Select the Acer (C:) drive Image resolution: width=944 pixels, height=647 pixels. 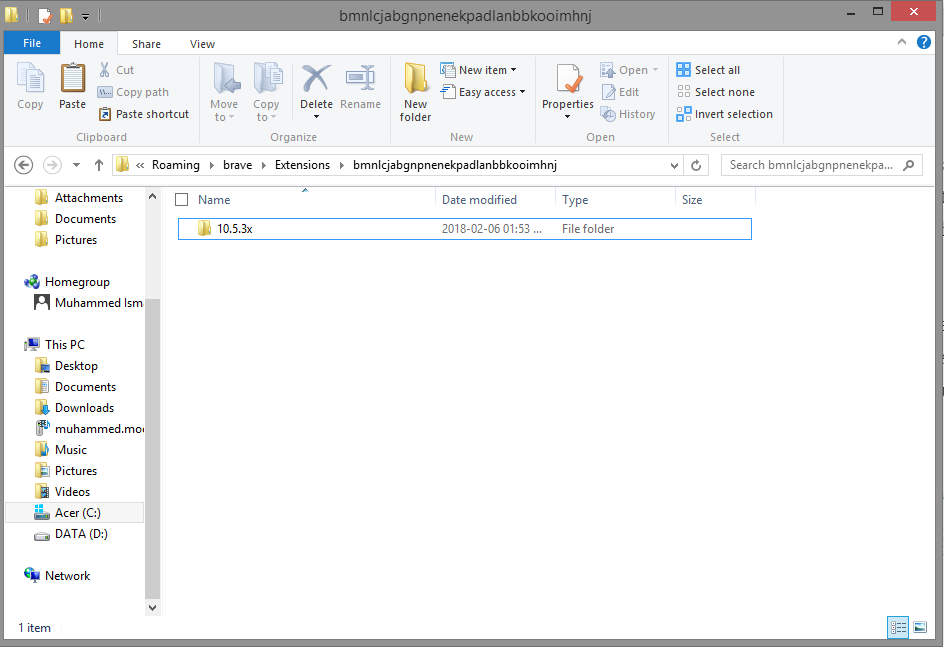click(x=75, y=513)
